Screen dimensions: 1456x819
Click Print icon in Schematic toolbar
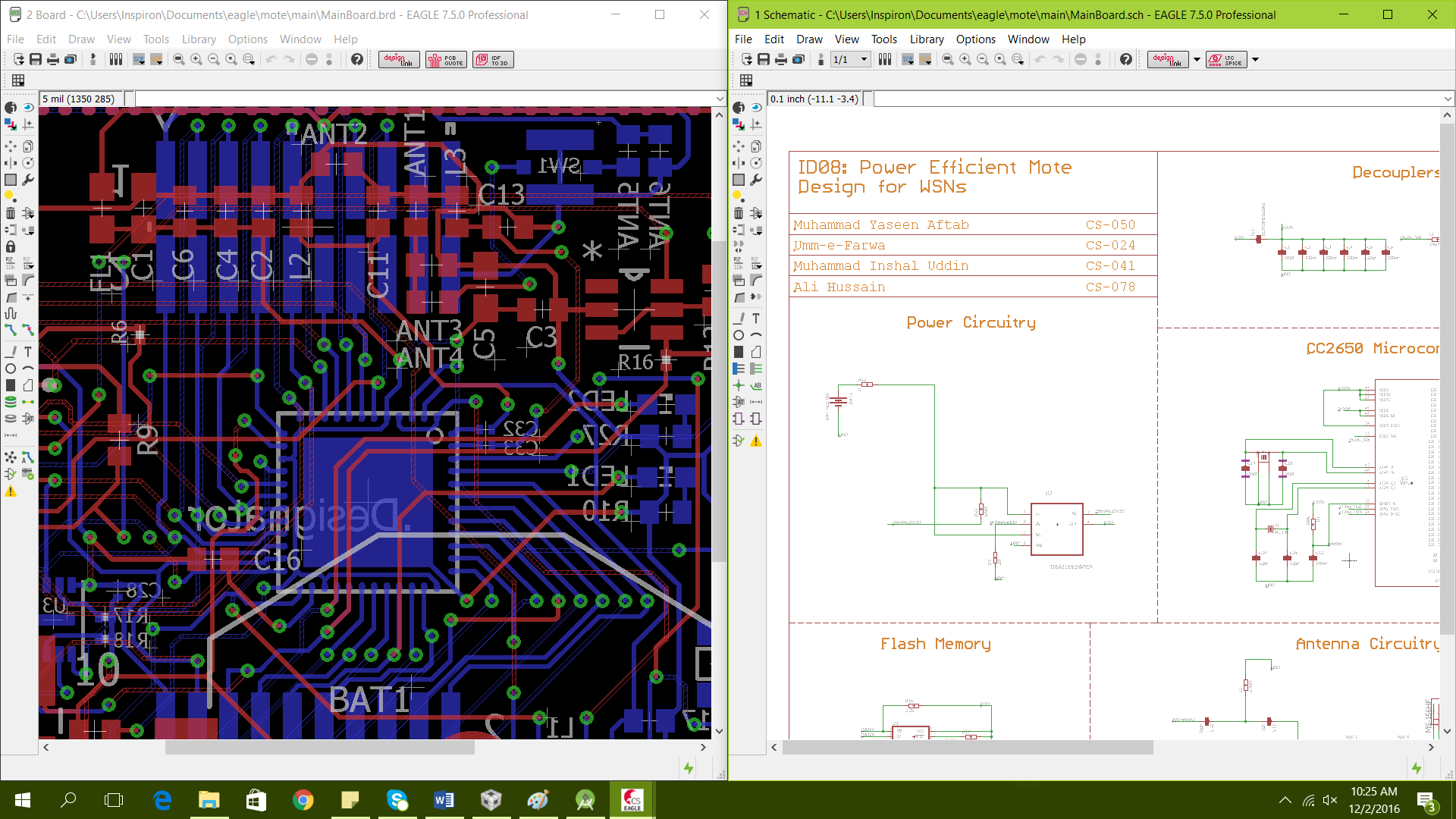[x=781, y=59]
